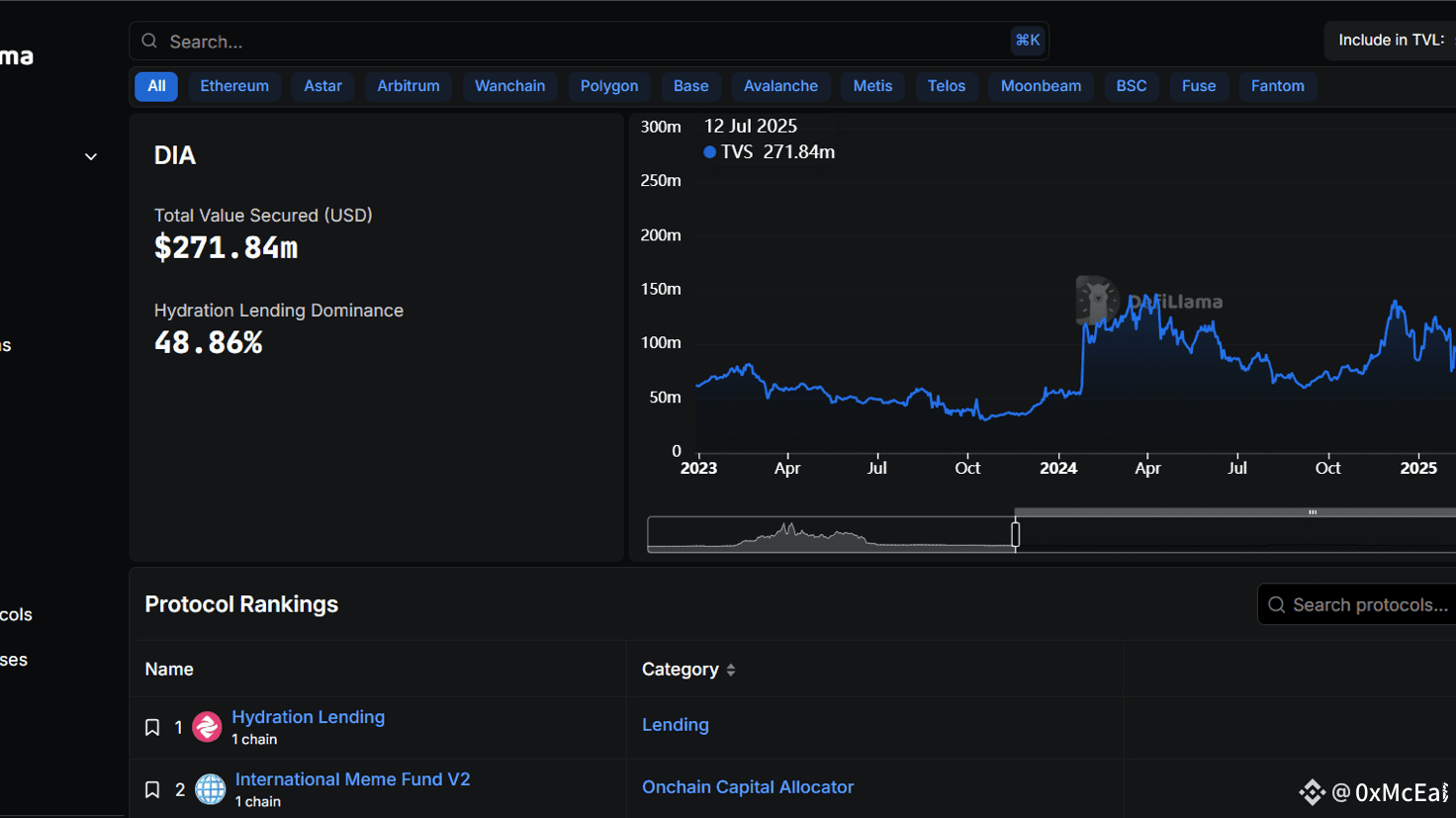
Task: Choose the Polygon chain filter
Action: coord(608,86)
